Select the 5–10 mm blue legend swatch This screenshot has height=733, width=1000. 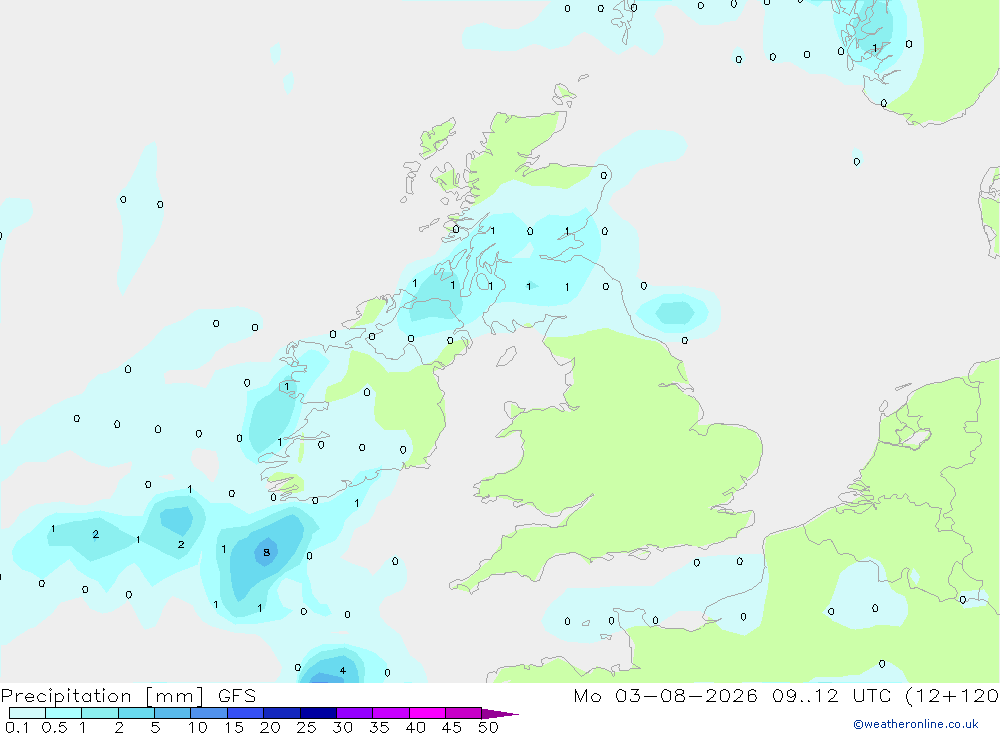point(173,713)
